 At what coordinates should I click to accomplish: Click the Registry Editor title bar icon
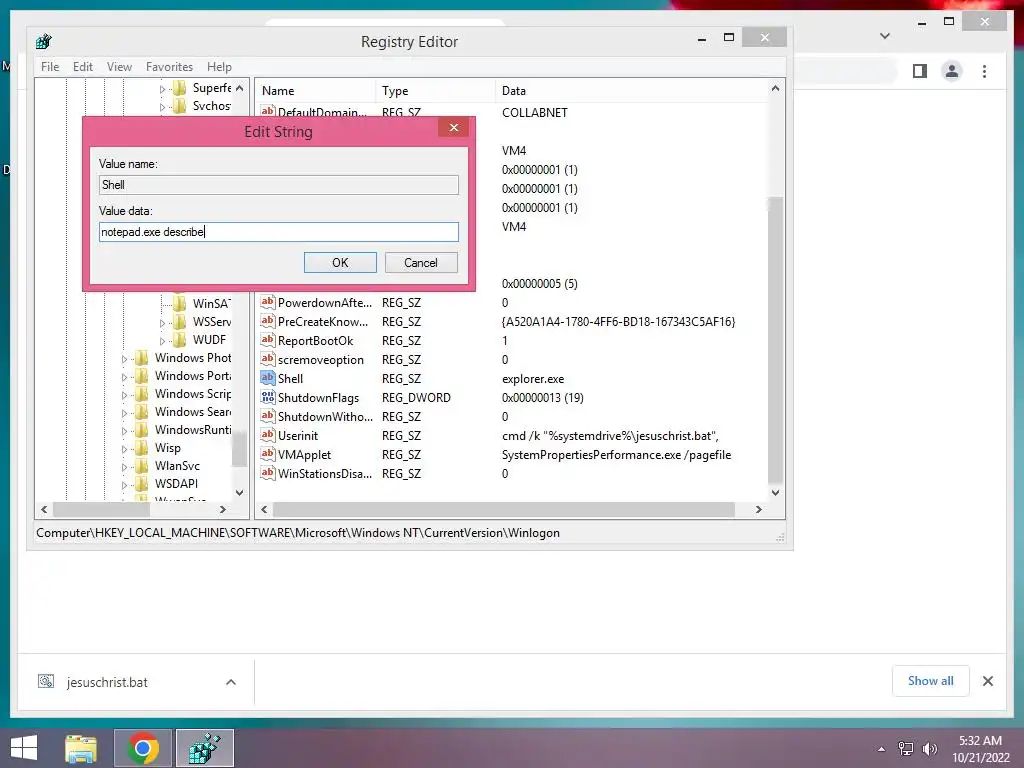[44, 42]
